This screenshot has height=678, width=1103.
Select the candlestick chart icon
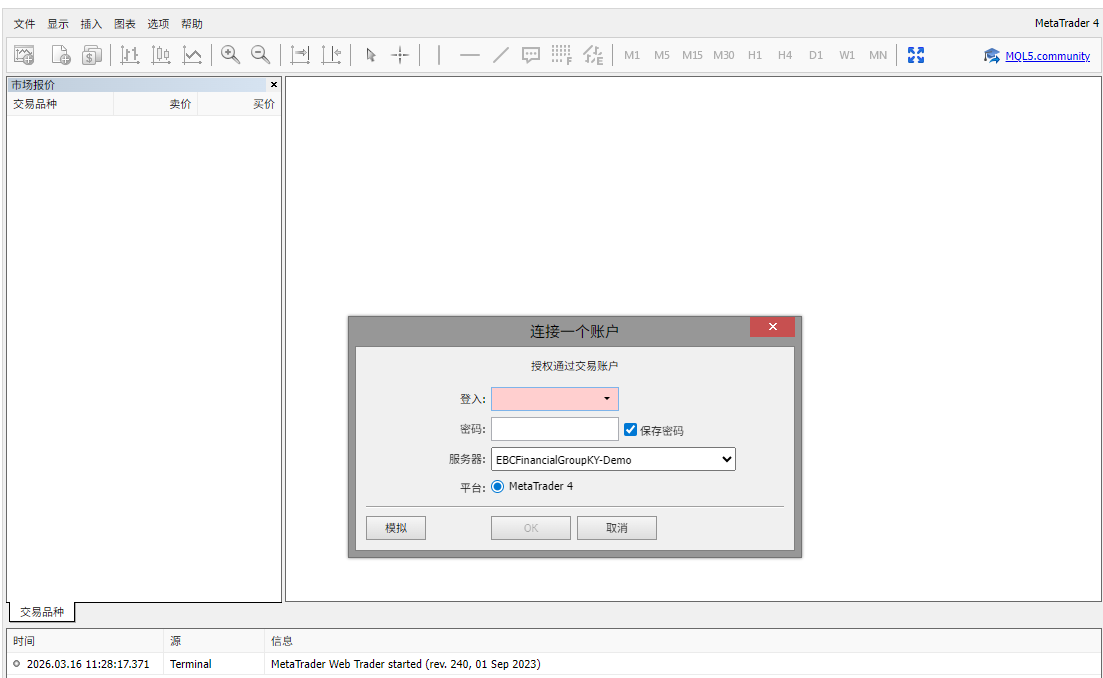pos(161,55)
